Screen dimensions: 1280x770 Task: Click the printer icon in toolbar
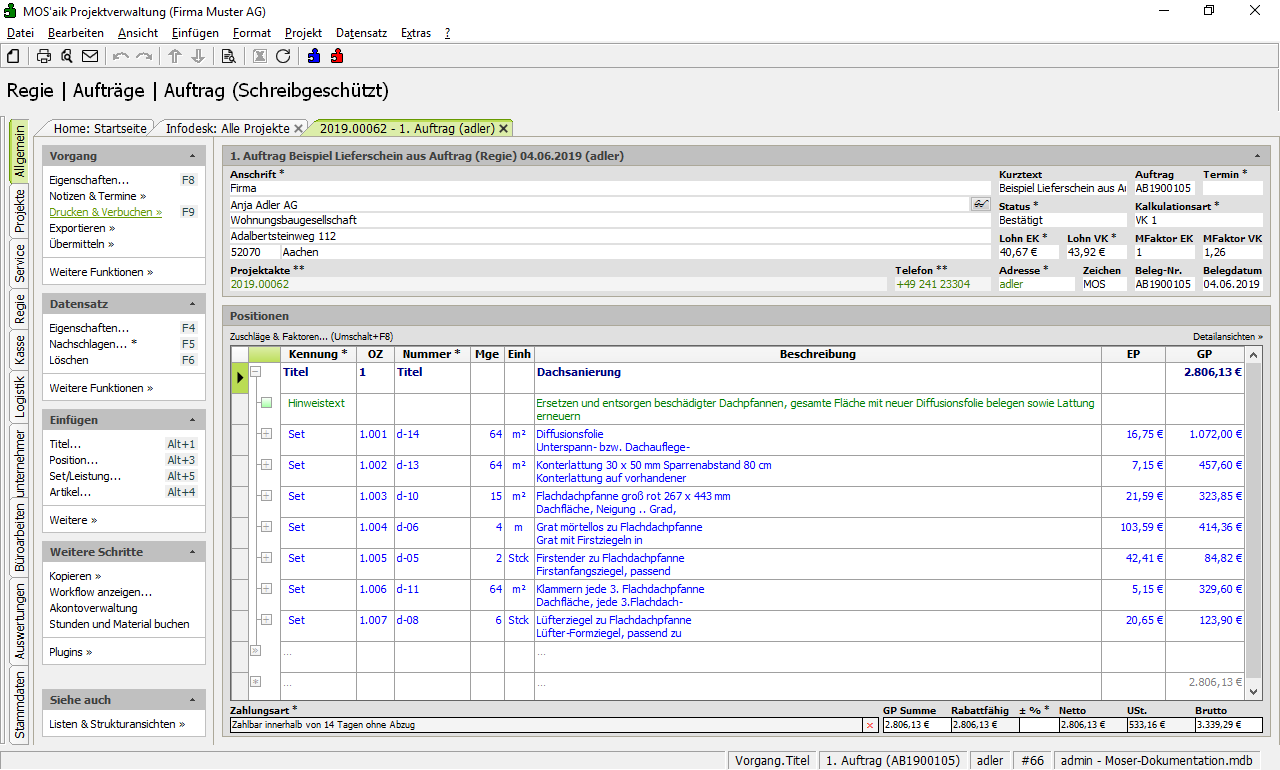pos(44,56)
